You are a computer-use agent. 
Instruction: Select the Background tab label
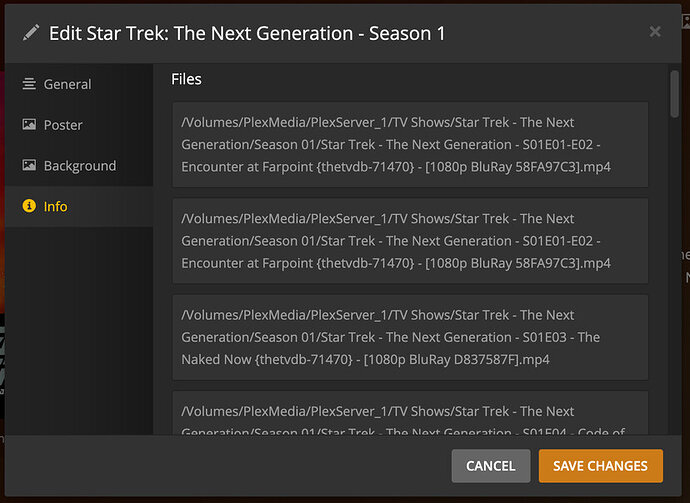tap(80, 166)
